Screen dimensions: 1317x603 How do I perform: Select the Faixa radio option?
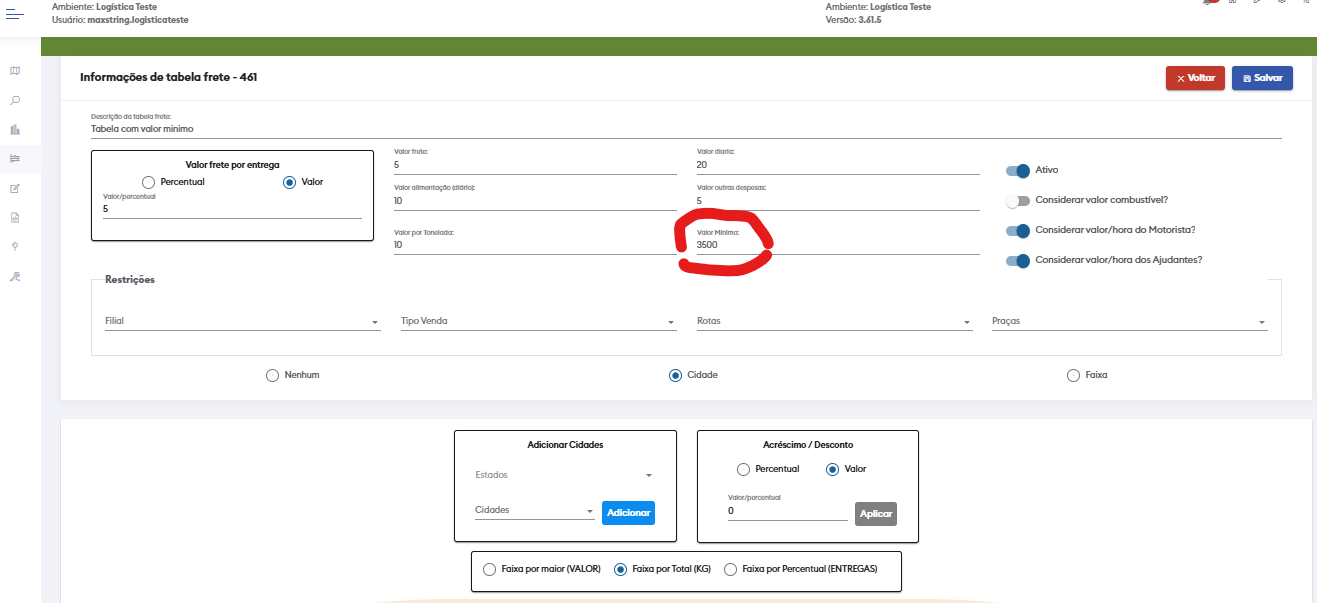(1074, 375)
